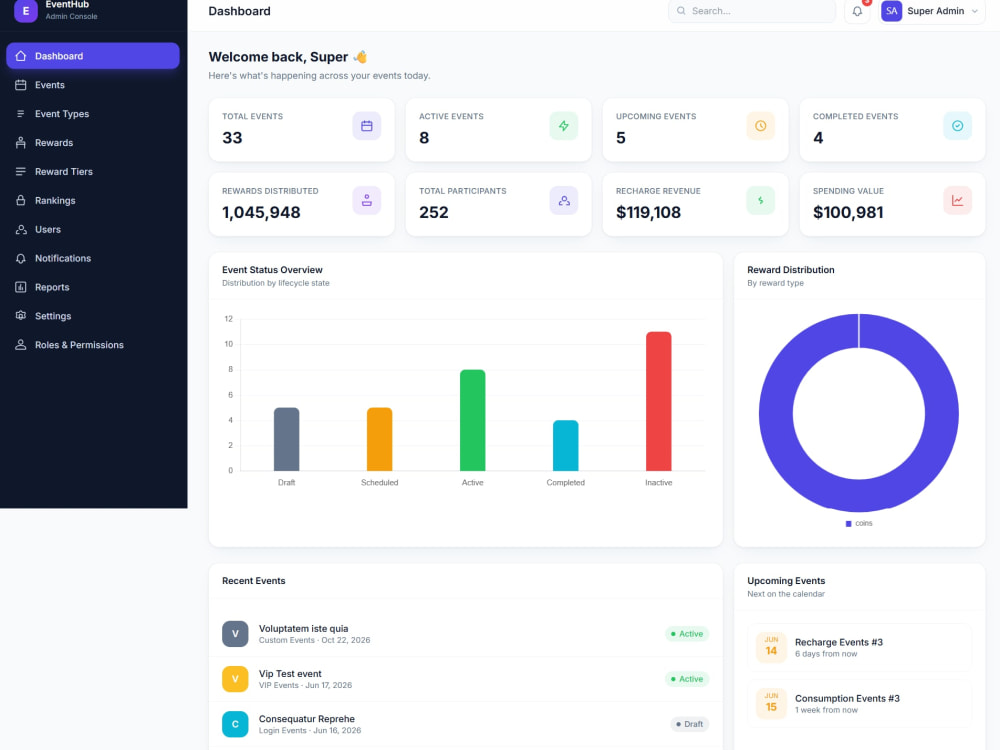The width and height of the screenshot is (1000, 750).
Task: Click the Event Types list icon
Action: tap(21, 114)
